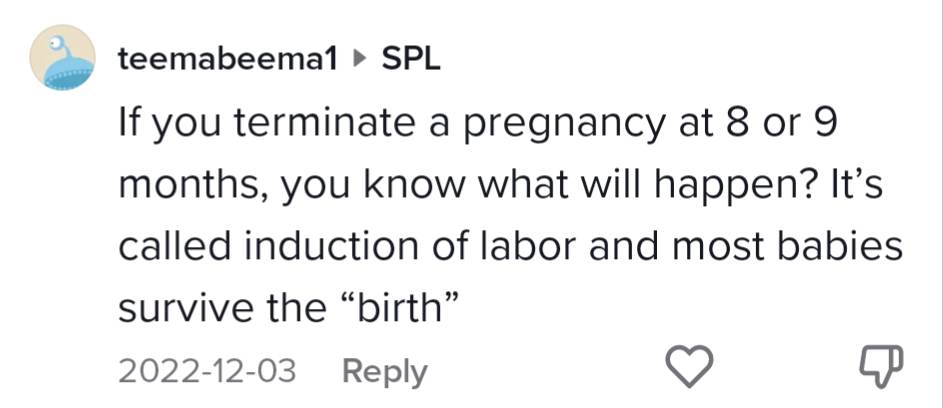Open teemabeema1's profile avatar
This screenshot has width=943, height=408.
(62, 59)
